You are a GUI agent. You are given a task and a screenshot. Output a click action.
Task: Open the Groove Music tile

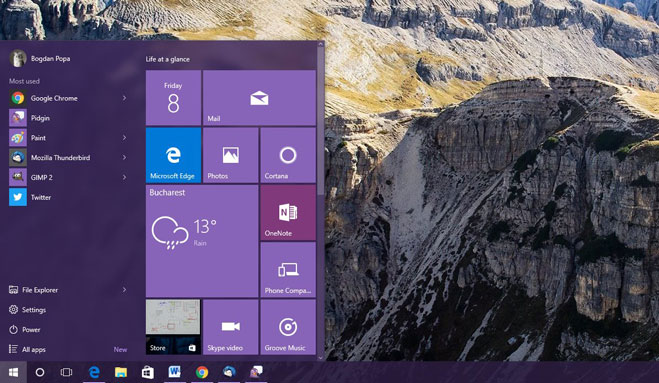tap(288, 327)
